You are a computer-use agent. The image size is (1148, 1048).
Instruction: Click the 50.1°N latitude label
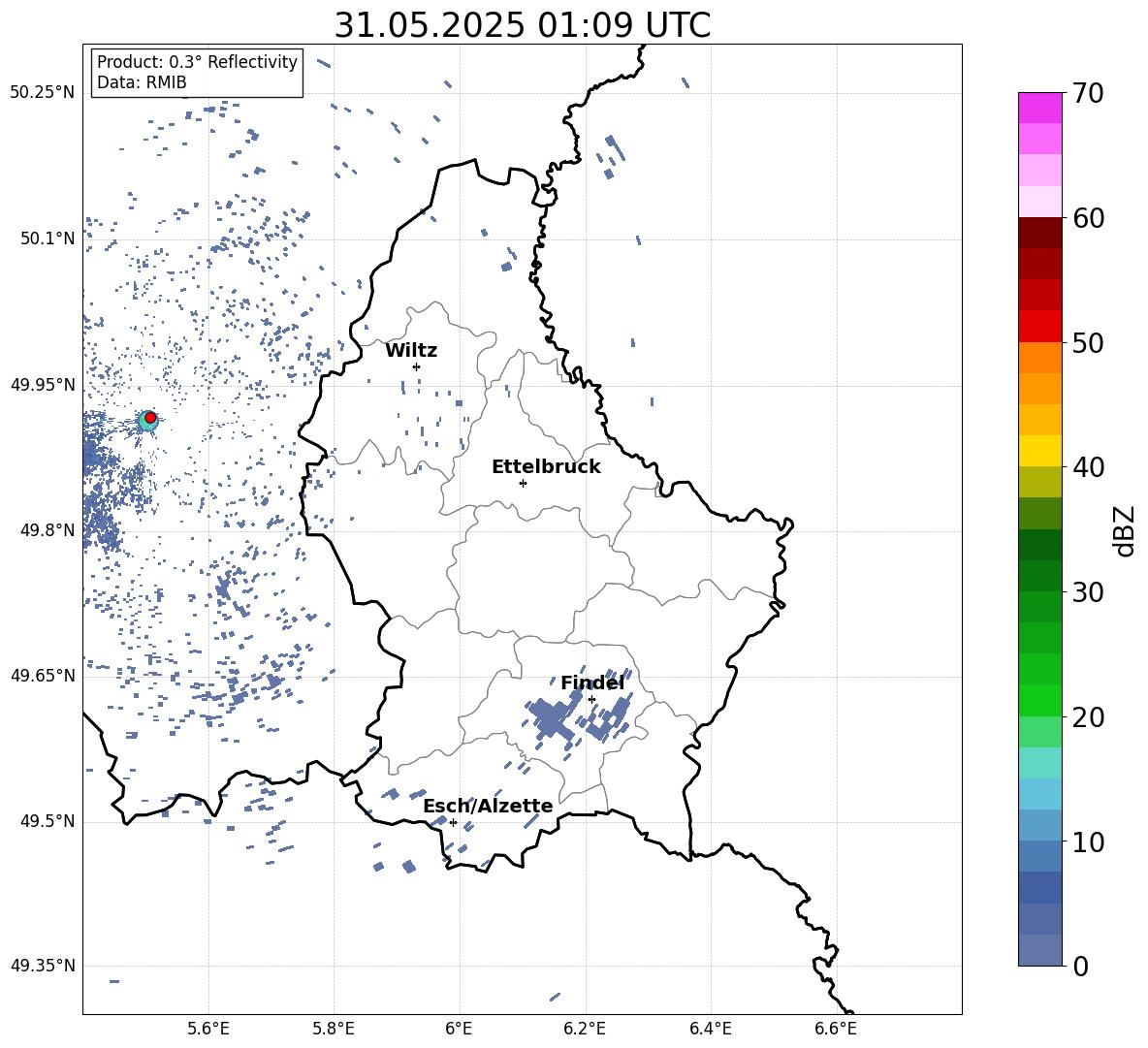point(48,238)
